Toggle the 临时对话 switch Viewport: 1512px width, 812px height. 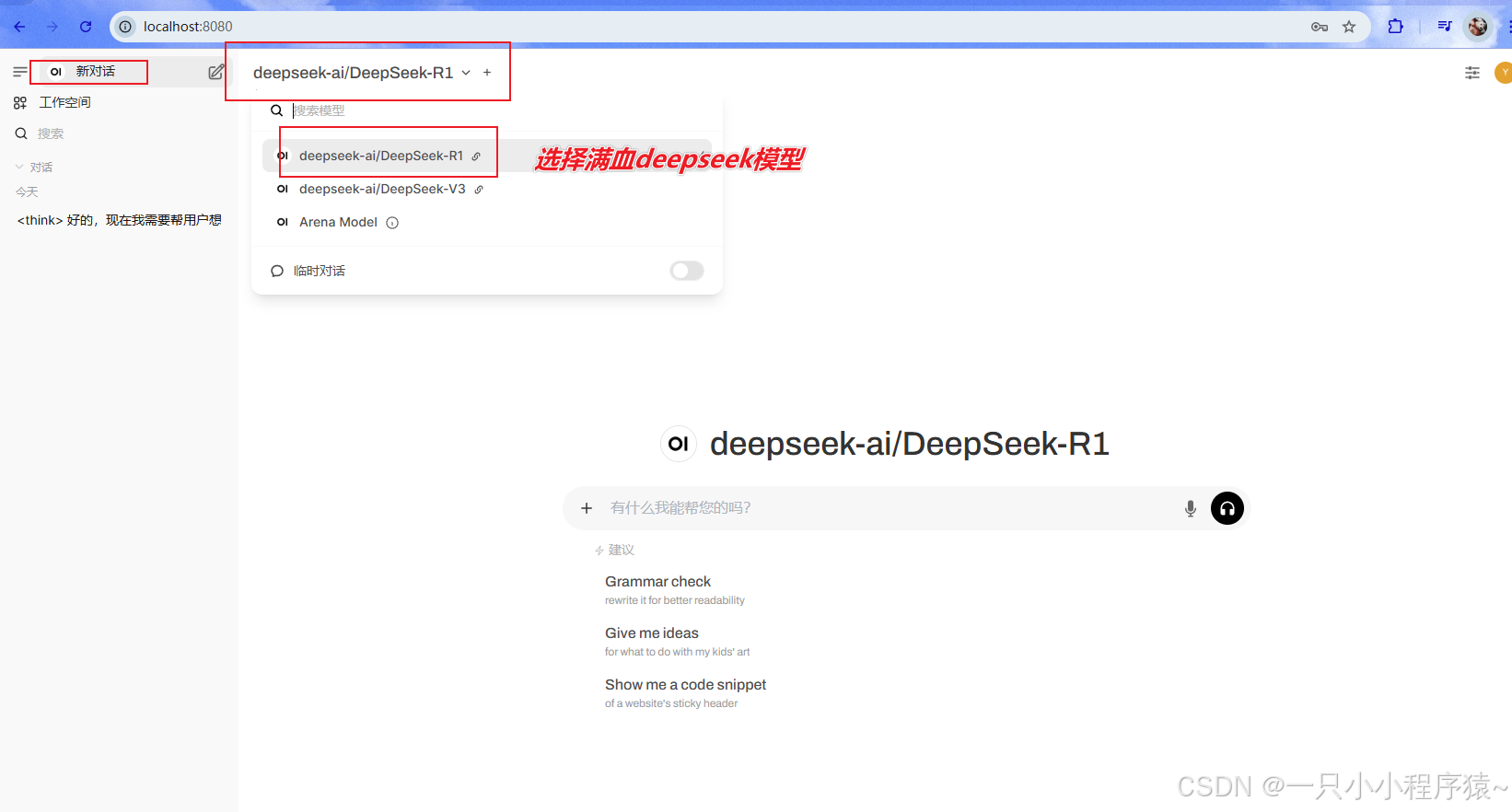(687, 271)
